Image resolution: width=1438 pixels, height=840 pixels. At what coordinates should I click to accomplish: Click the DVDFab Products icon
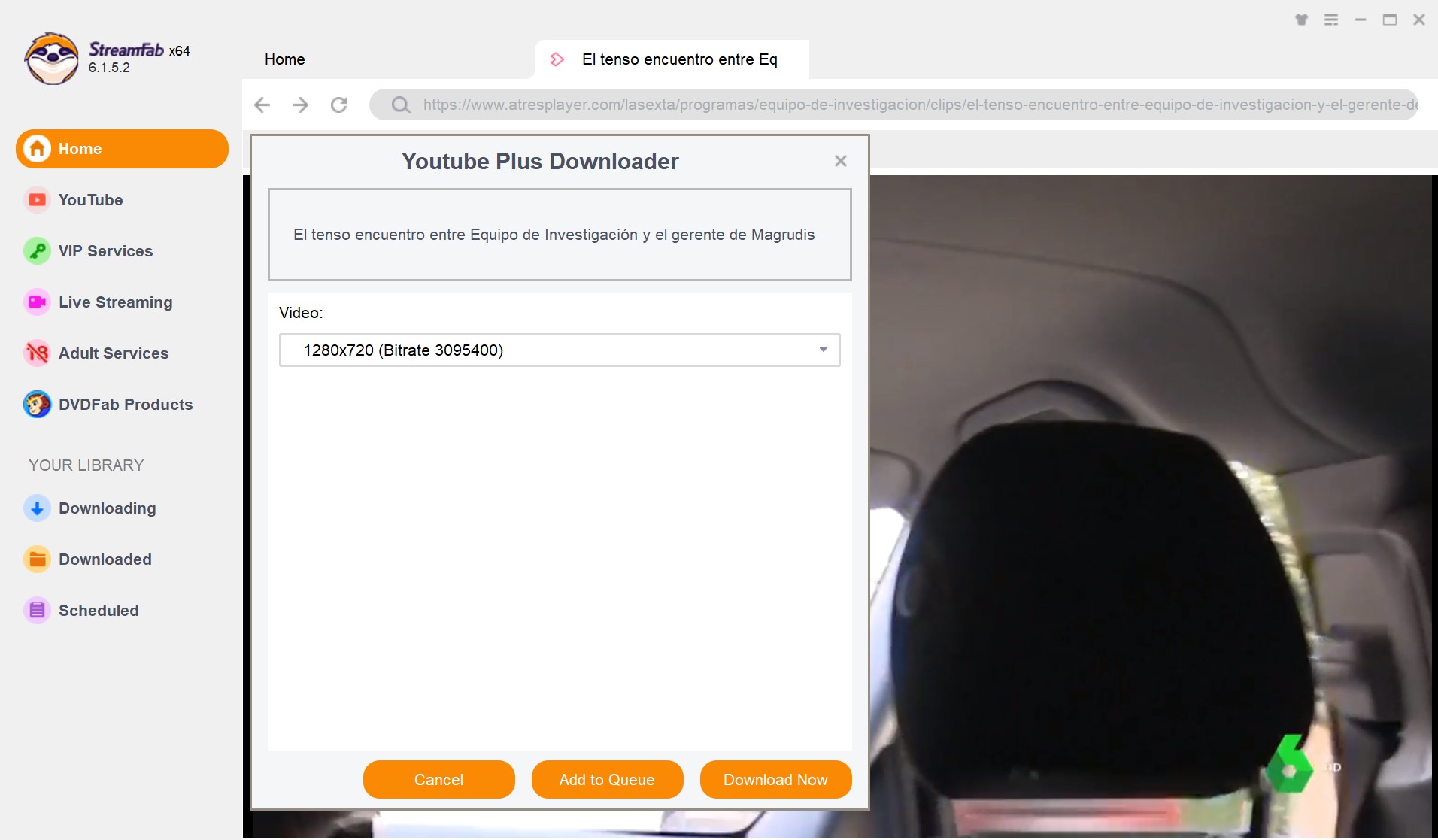click(37, 405)
